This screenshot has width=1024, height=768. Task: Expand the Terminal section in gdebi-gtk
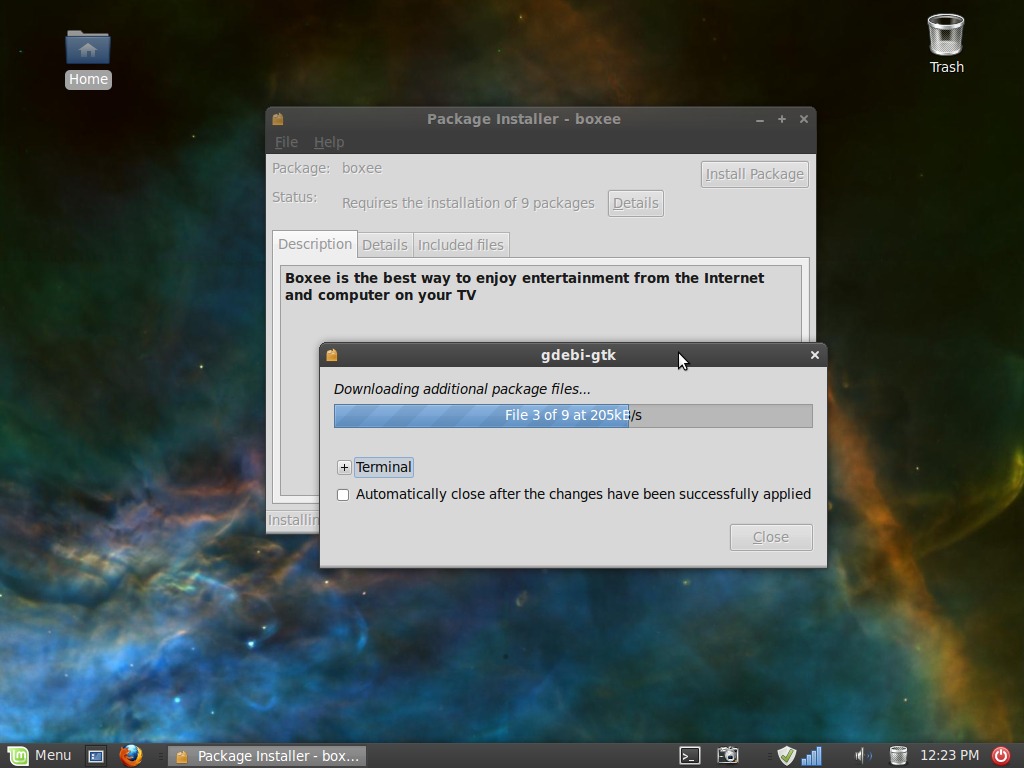[344, 467]
